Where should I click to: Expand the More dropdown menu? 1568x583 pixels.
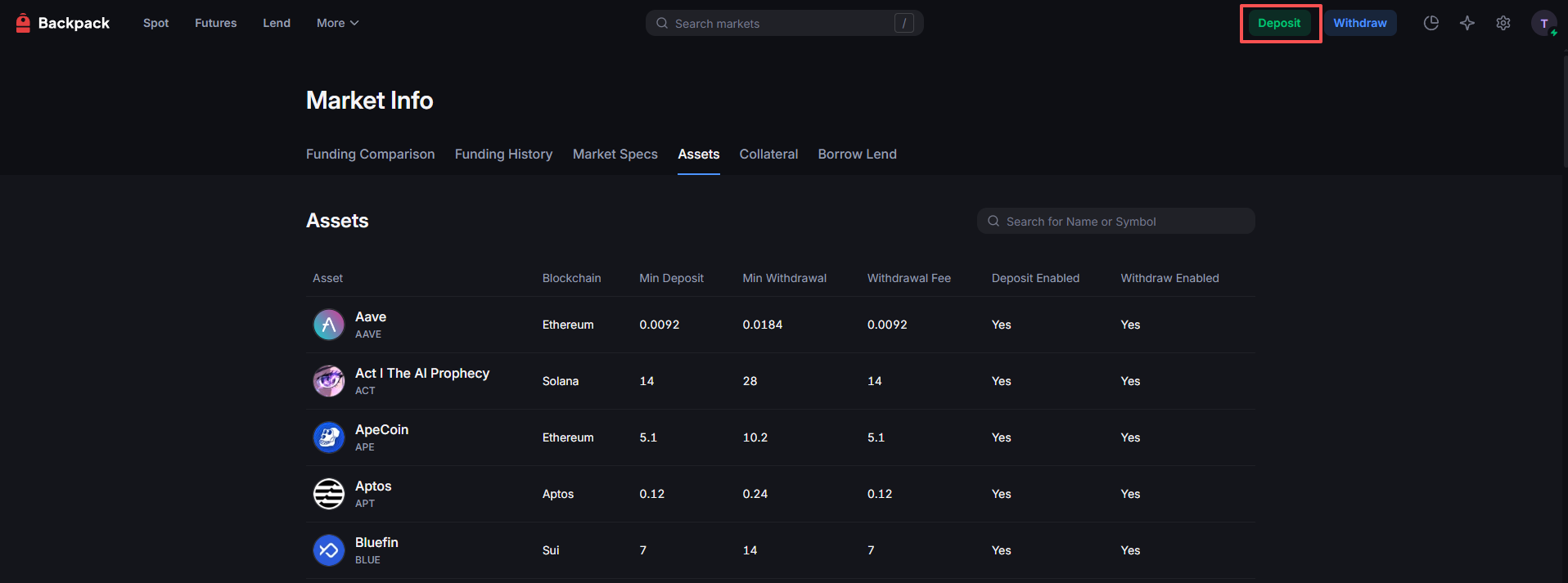pos(337,23)
